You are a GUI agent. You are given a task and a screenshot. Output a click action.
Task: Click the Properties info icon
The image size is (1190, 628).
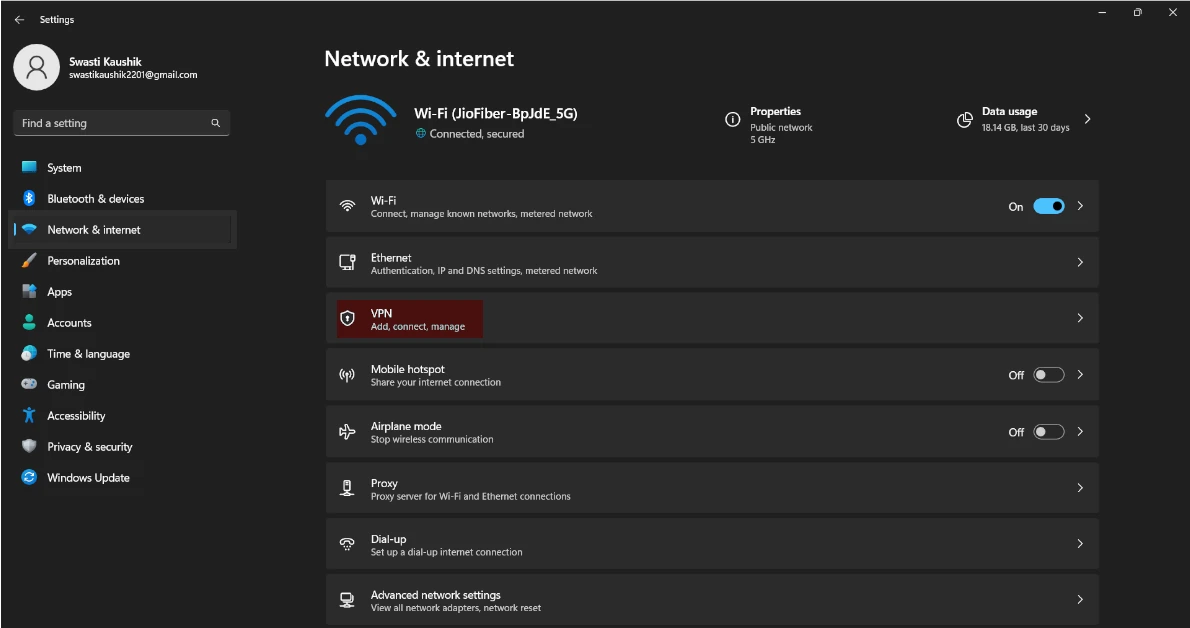(733, 120)
